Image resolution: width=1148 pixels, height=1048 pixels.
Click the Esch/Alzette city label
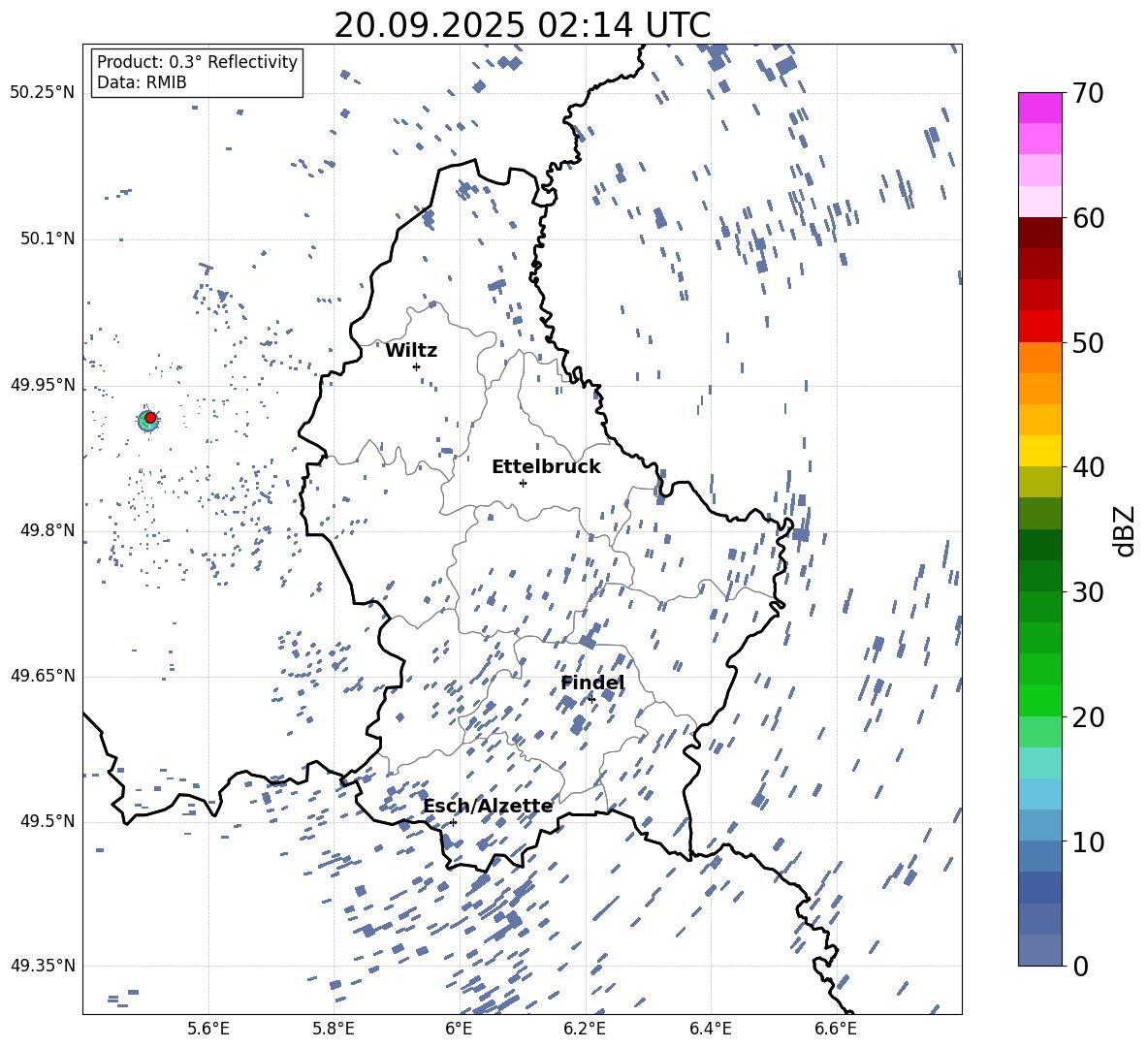pyautogui.click(x=488, y=806)
